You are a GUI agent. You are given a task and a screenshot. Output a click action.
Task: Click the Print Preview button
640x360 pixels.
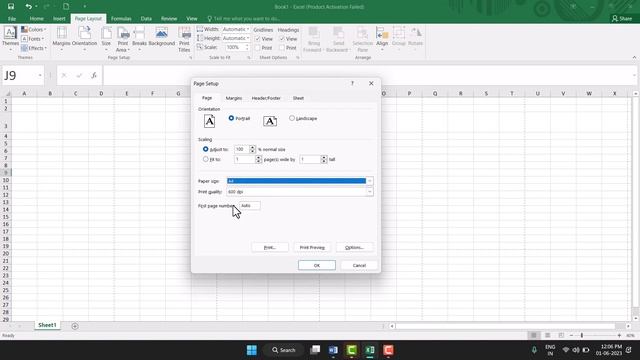tap(312, 247)
